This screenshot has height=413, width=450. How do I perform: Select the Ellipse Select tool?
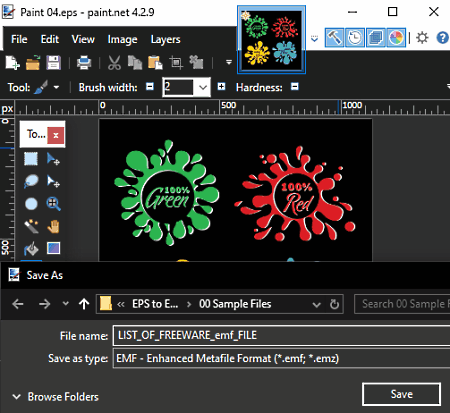click(x=31, y=203)
